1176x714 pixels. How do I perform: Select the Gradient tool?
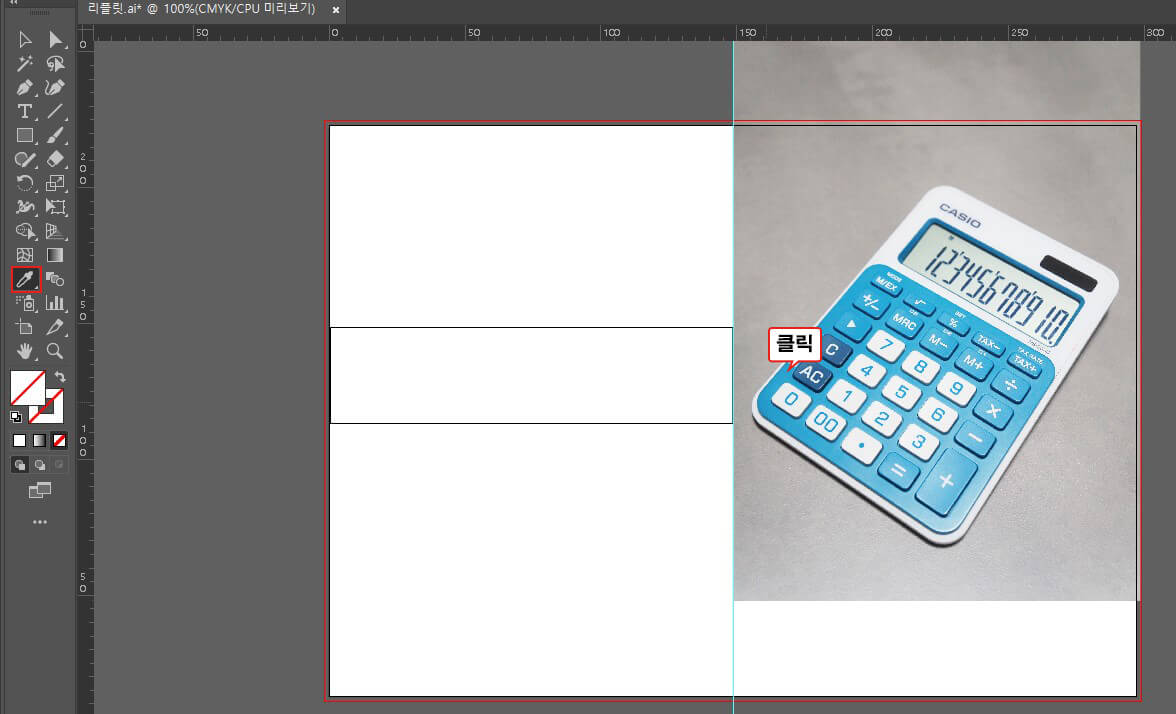[x=55, y=255]
